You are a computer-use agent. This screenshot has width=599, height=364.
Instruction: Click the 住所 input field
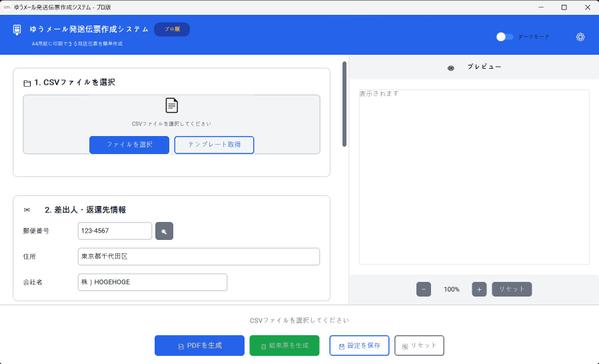(x=199, y=257)
